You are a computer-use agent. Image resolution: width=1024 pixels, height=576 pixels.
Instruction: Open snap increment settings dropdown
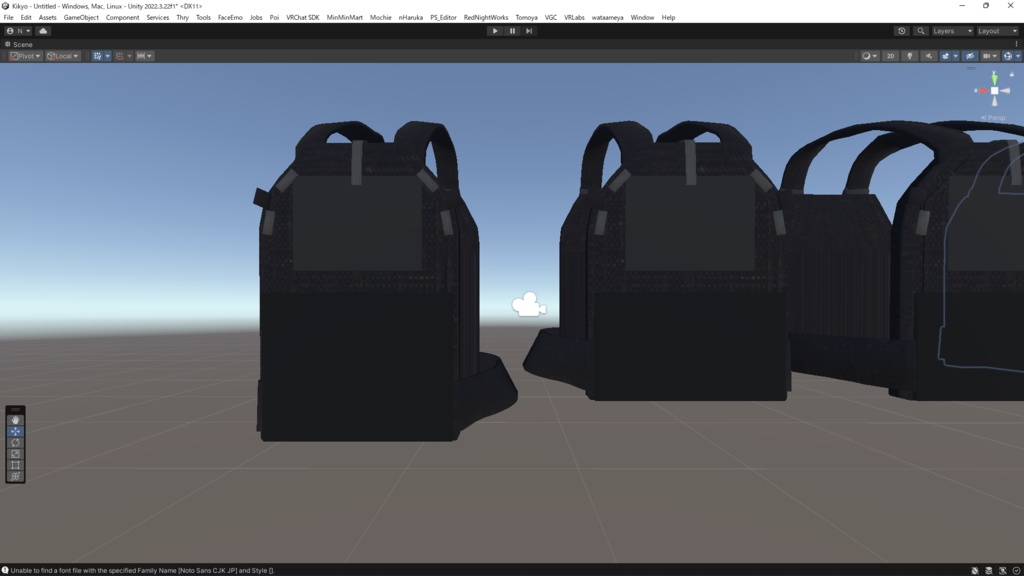point(144,56)
